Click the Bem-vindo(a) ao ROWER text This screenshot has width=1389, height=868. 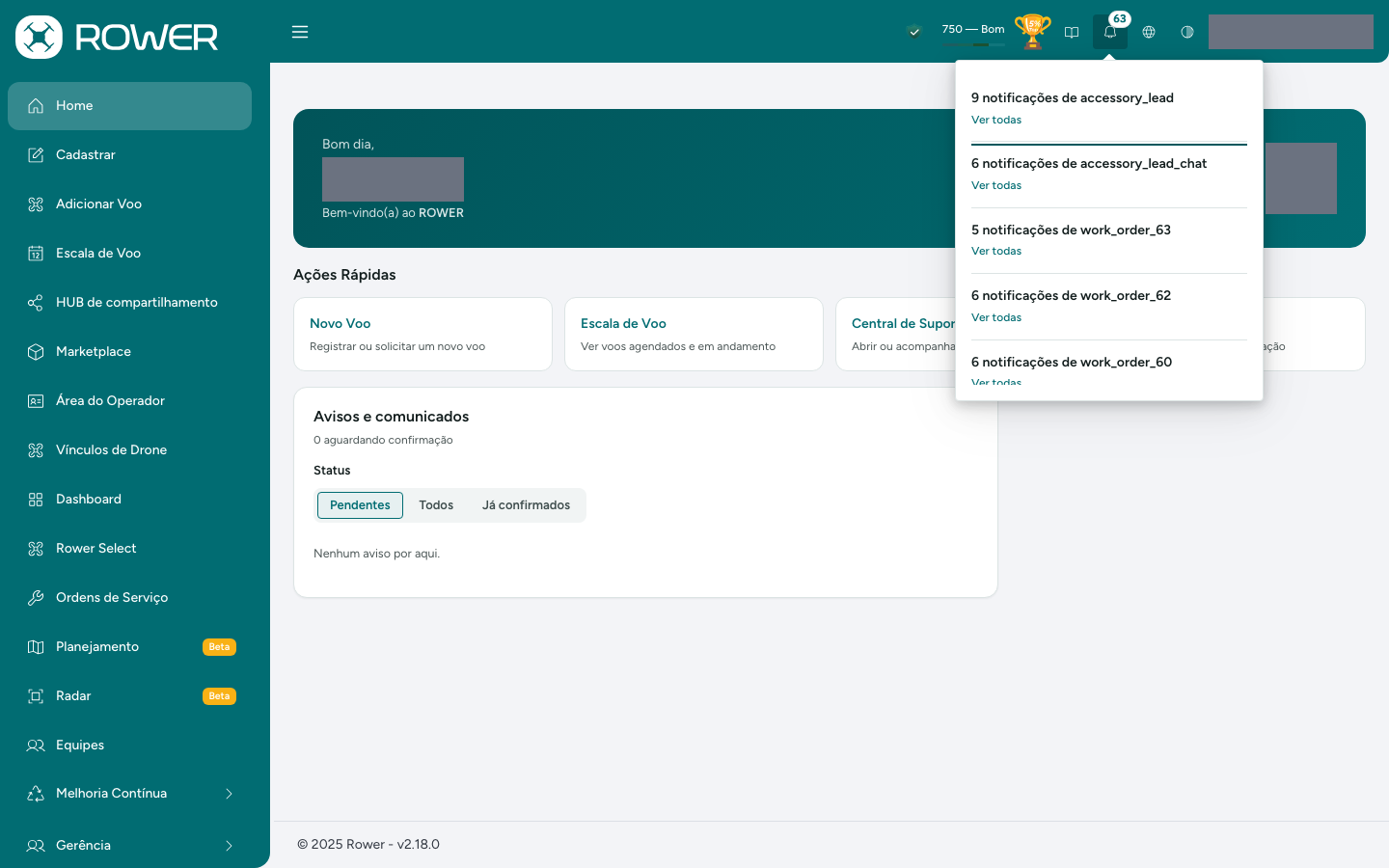point(393,213)
